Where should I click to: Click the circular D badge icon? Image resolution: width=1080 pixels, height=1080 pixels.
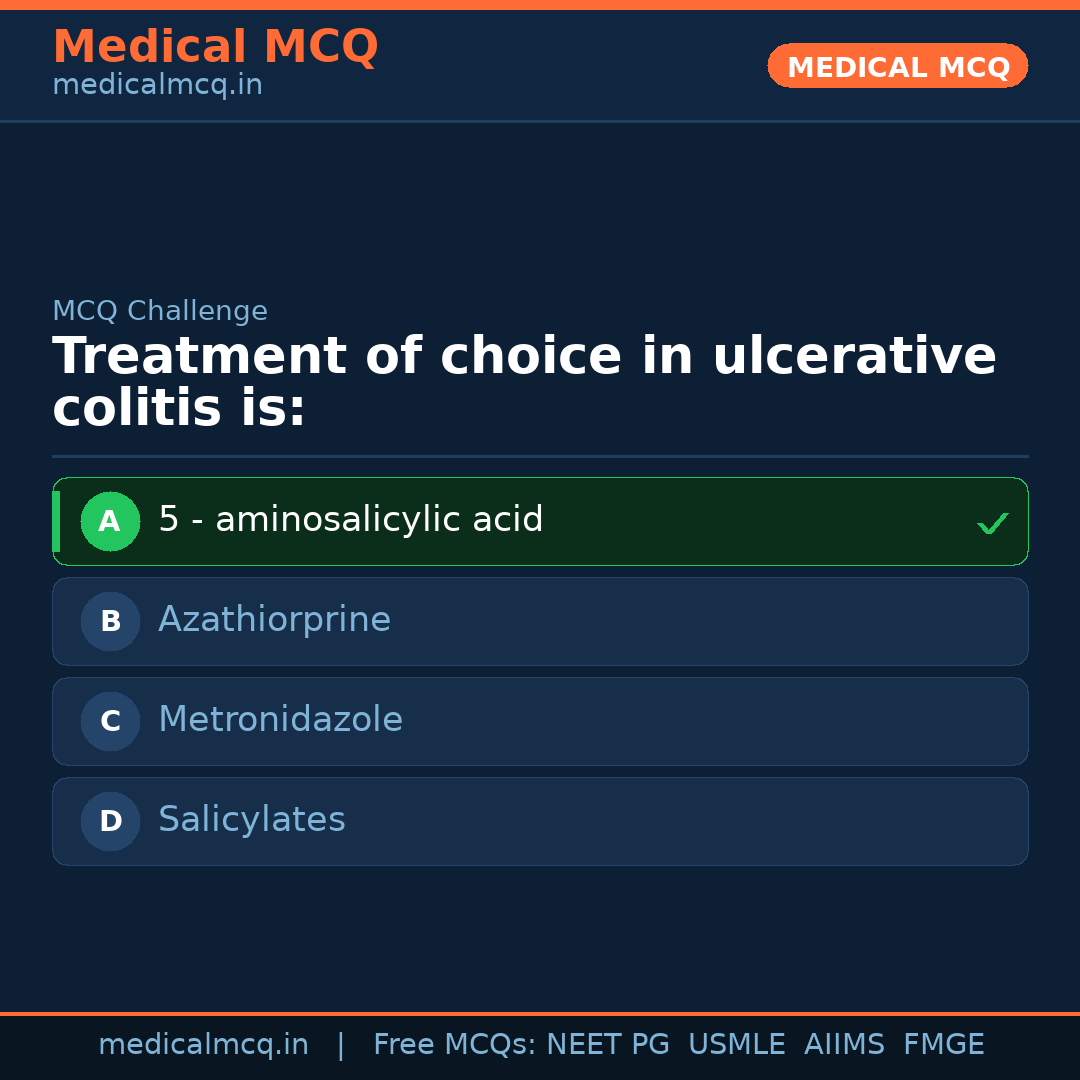(x=110, y=821)
